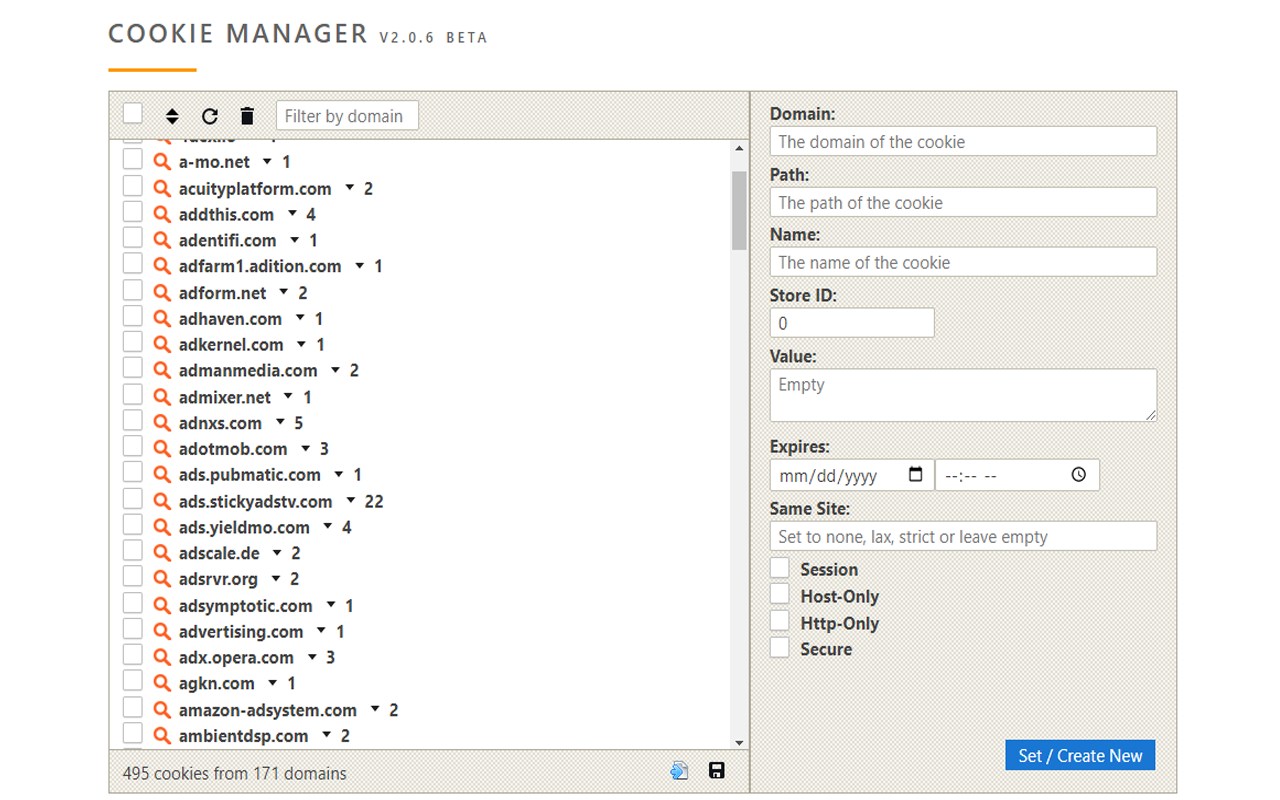Screen dimensions: 1280x800
Task: Expand the adx.opera.com dropdown arrow
Action: click(312, 657)
